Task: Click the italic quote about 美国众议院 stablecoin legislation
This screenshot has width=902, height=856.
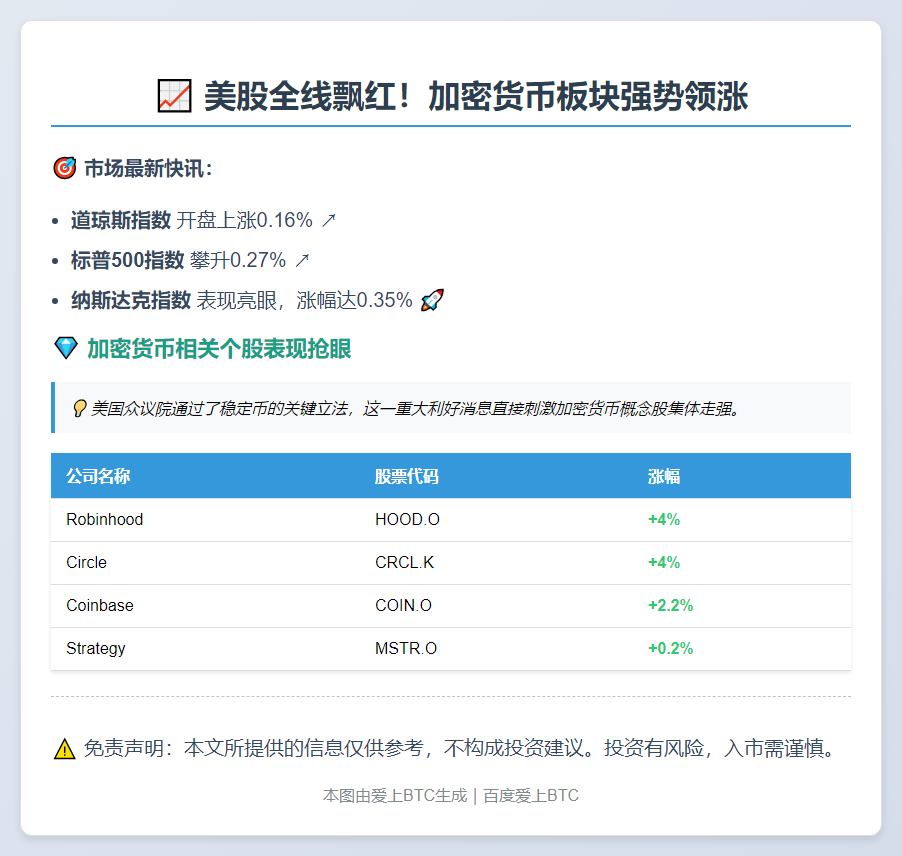Action: (415, 408)
